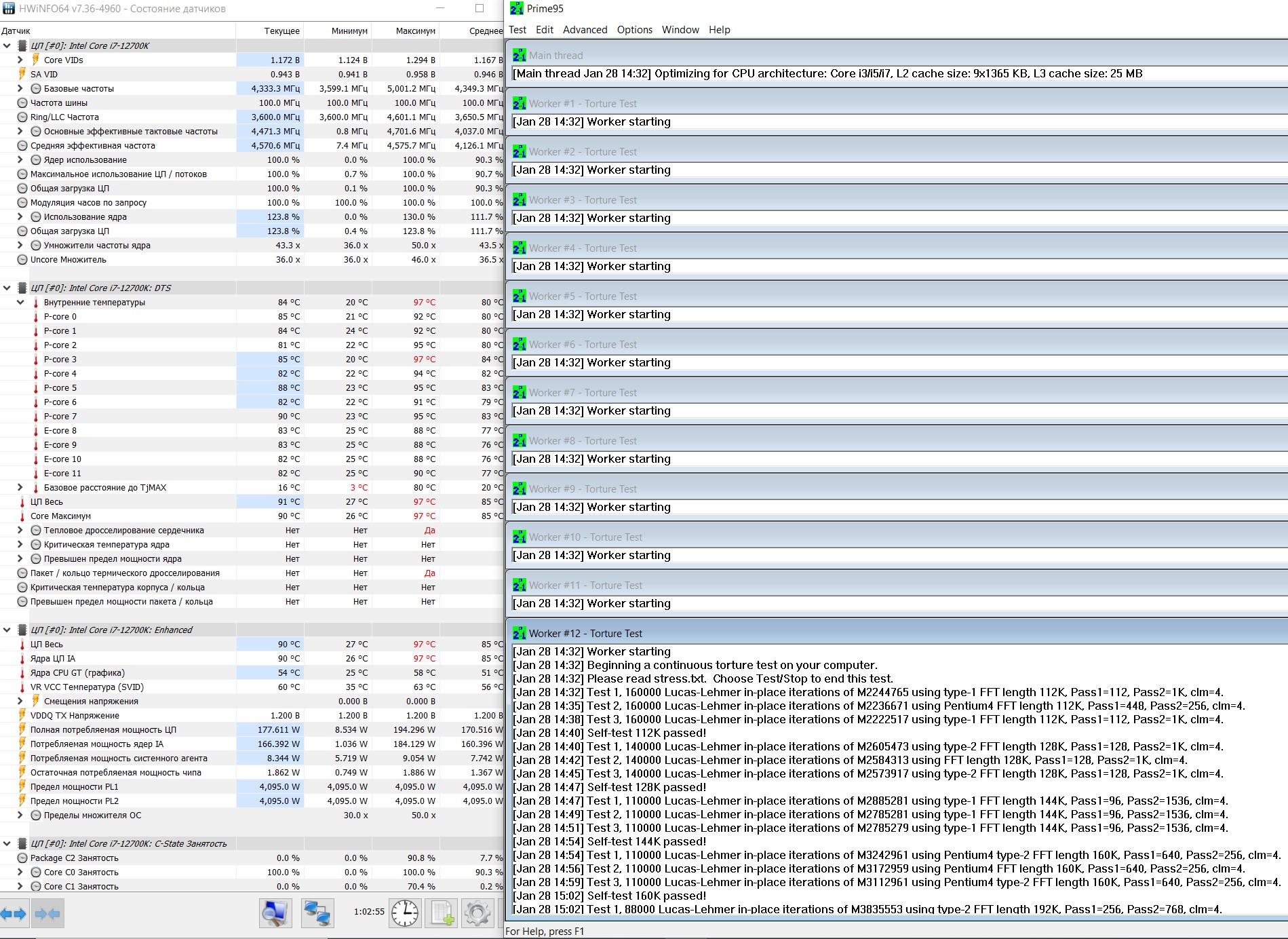Expand Базовое расстояние до TjMAX row

coord(20,488)
